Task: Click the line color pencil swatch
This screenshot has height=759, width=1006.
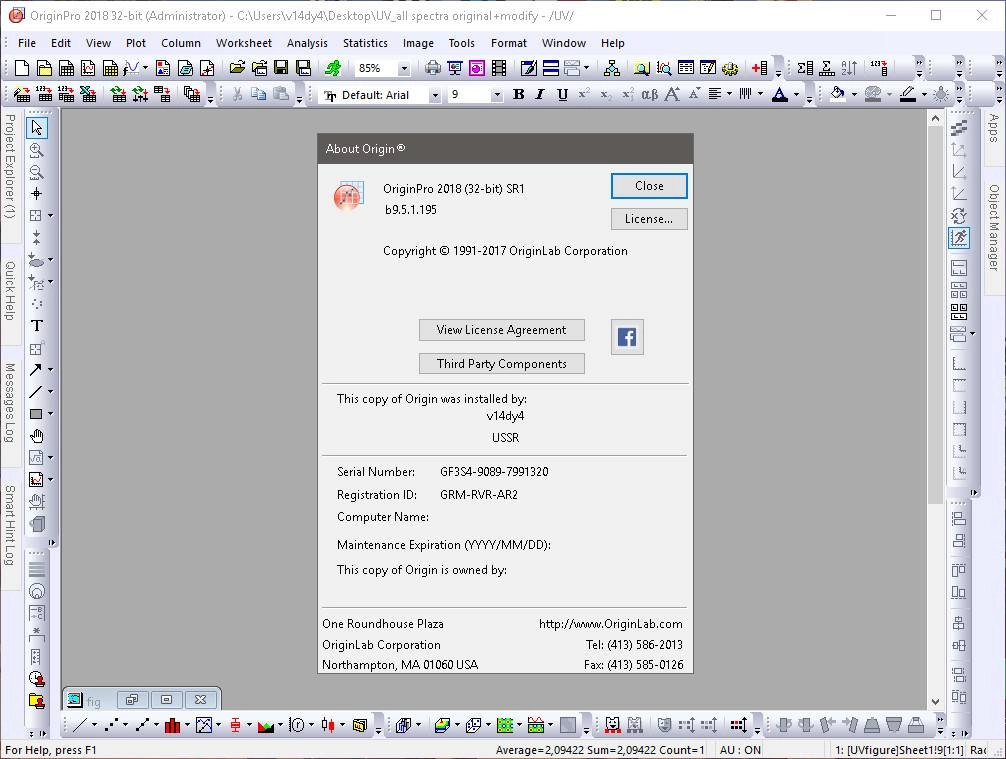Action: pos(908,95)
